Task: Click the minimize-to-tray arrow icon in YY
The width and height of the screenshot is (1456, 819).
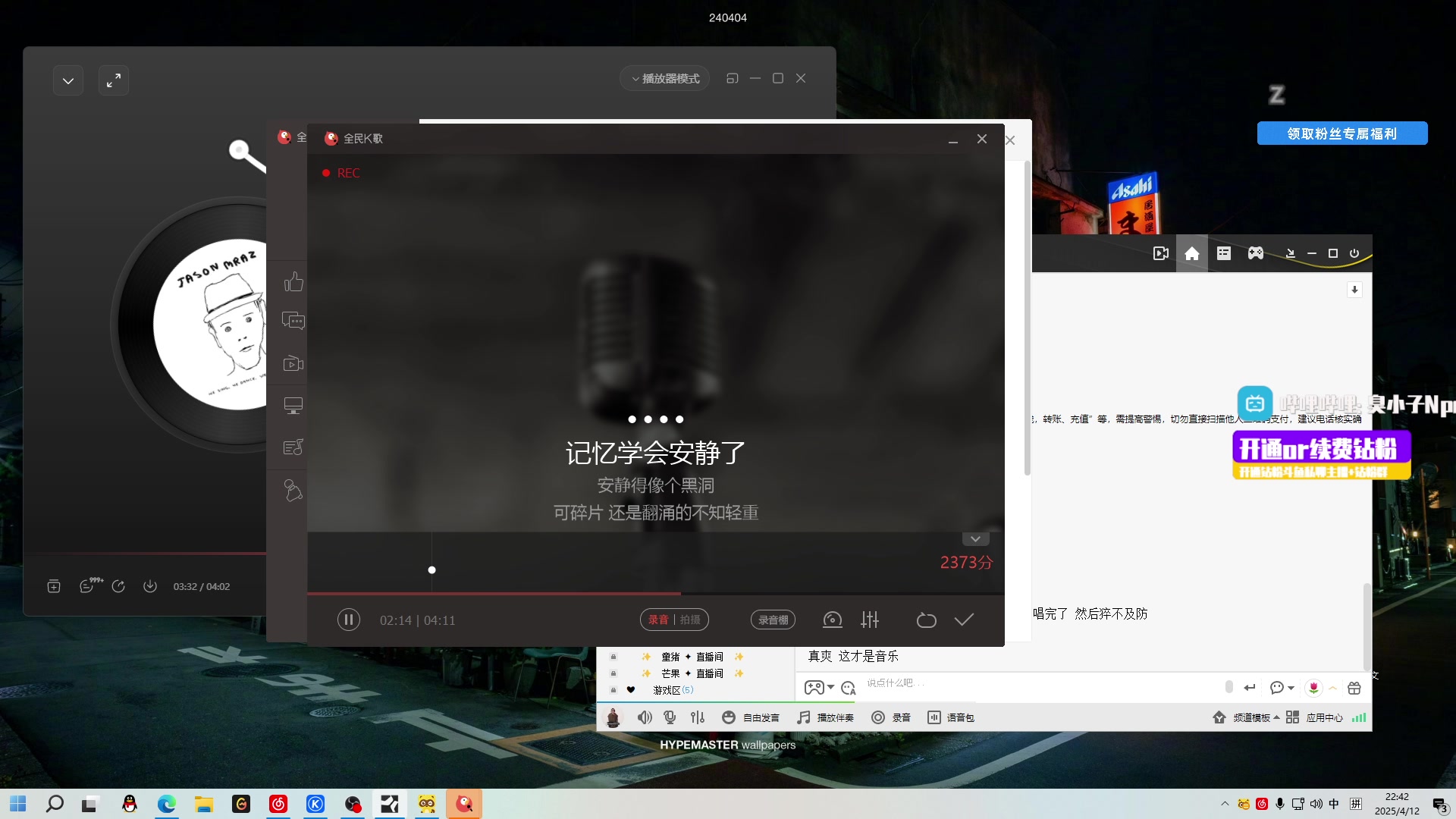Action: tap(1290, 253)
